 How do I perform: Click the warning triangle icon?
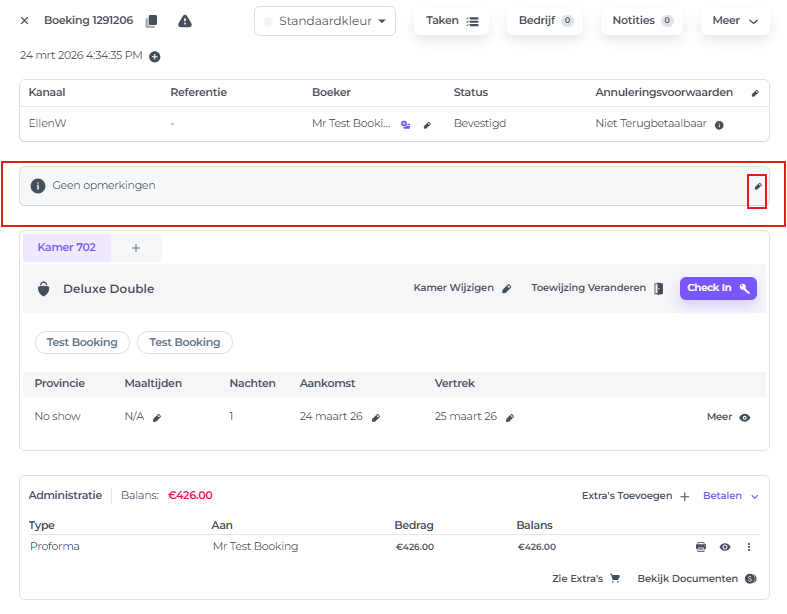(185, 21)
